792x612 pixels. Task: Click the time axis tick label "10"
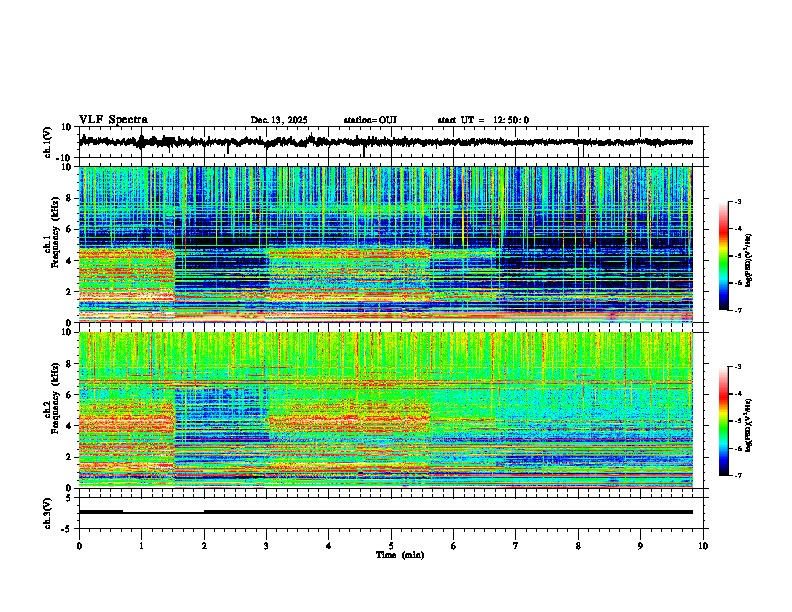point(703,546)
